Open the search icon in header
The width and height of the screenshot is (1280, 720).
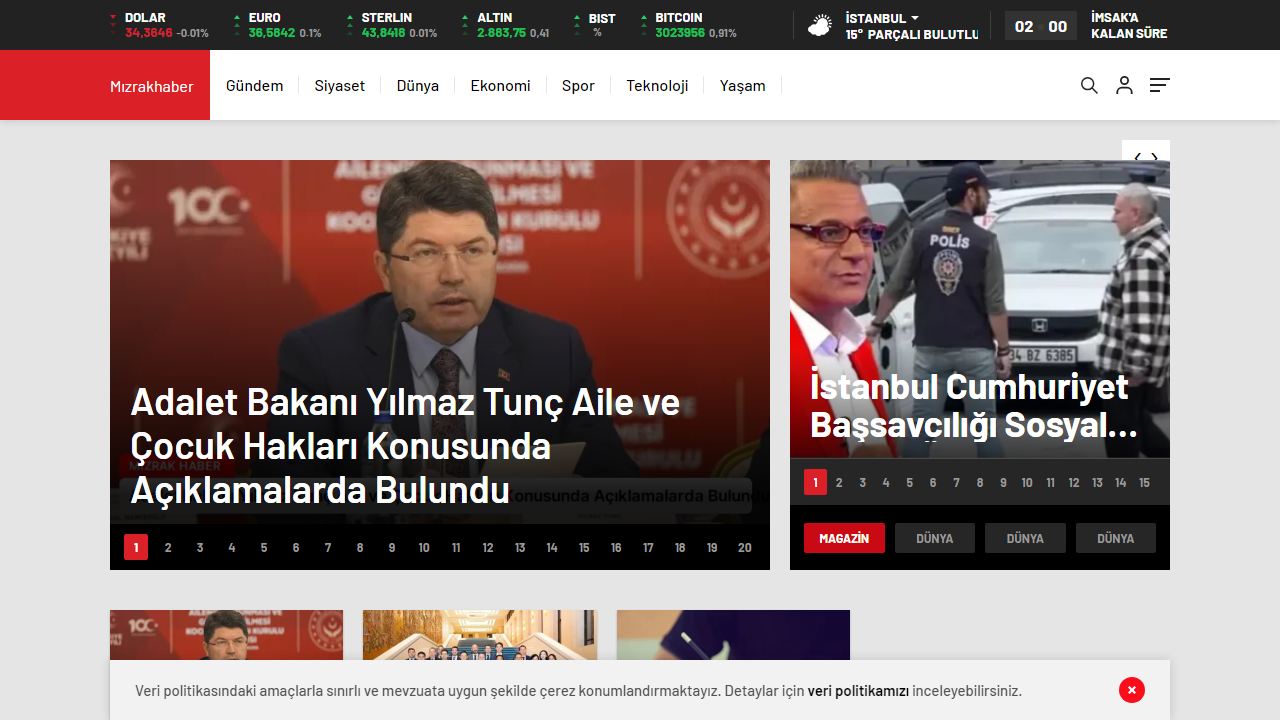tap(1089, 86)
